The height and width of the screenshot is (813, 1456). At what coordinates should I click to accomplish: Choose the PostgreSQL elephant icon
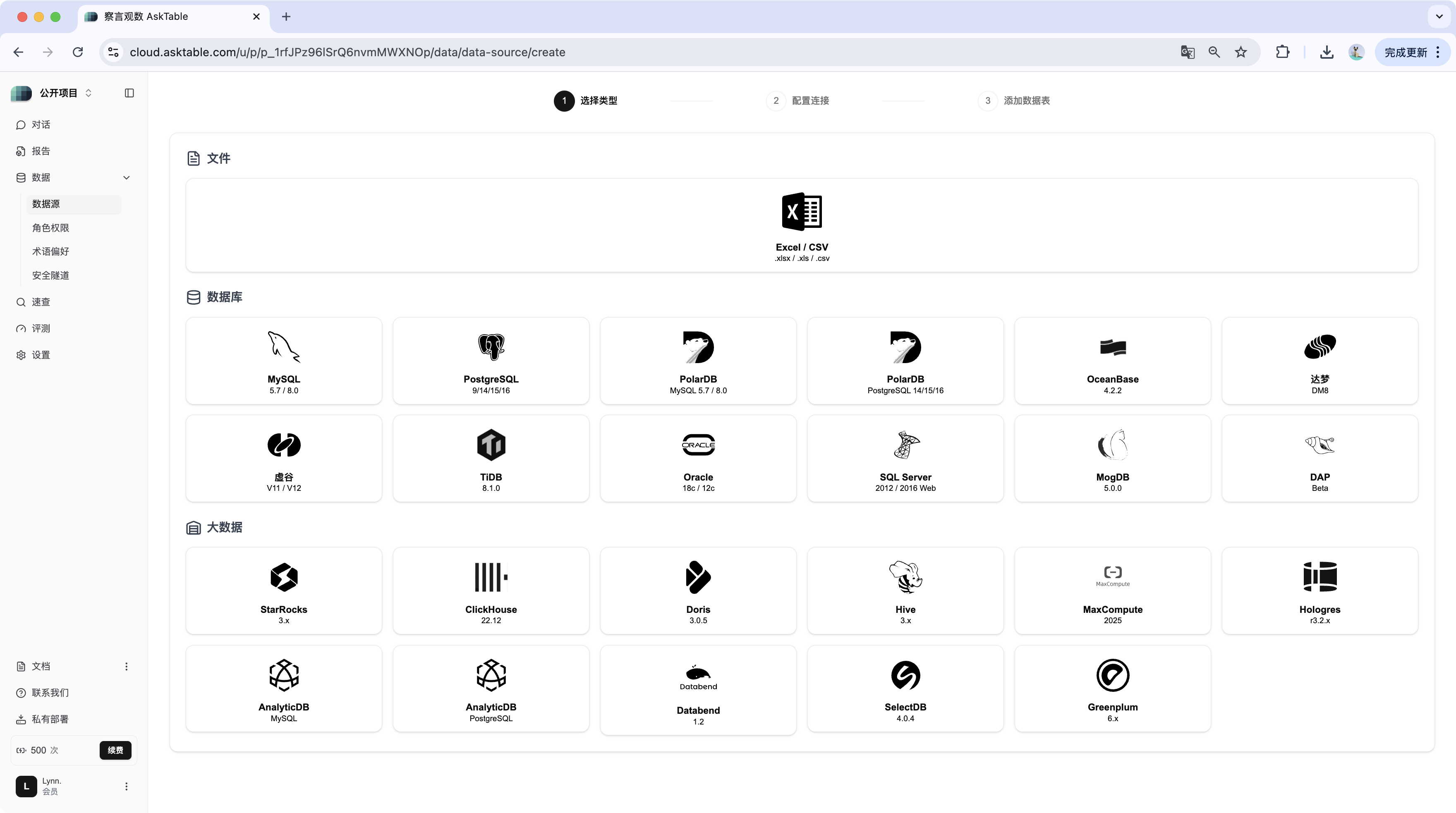click(491, 347)
